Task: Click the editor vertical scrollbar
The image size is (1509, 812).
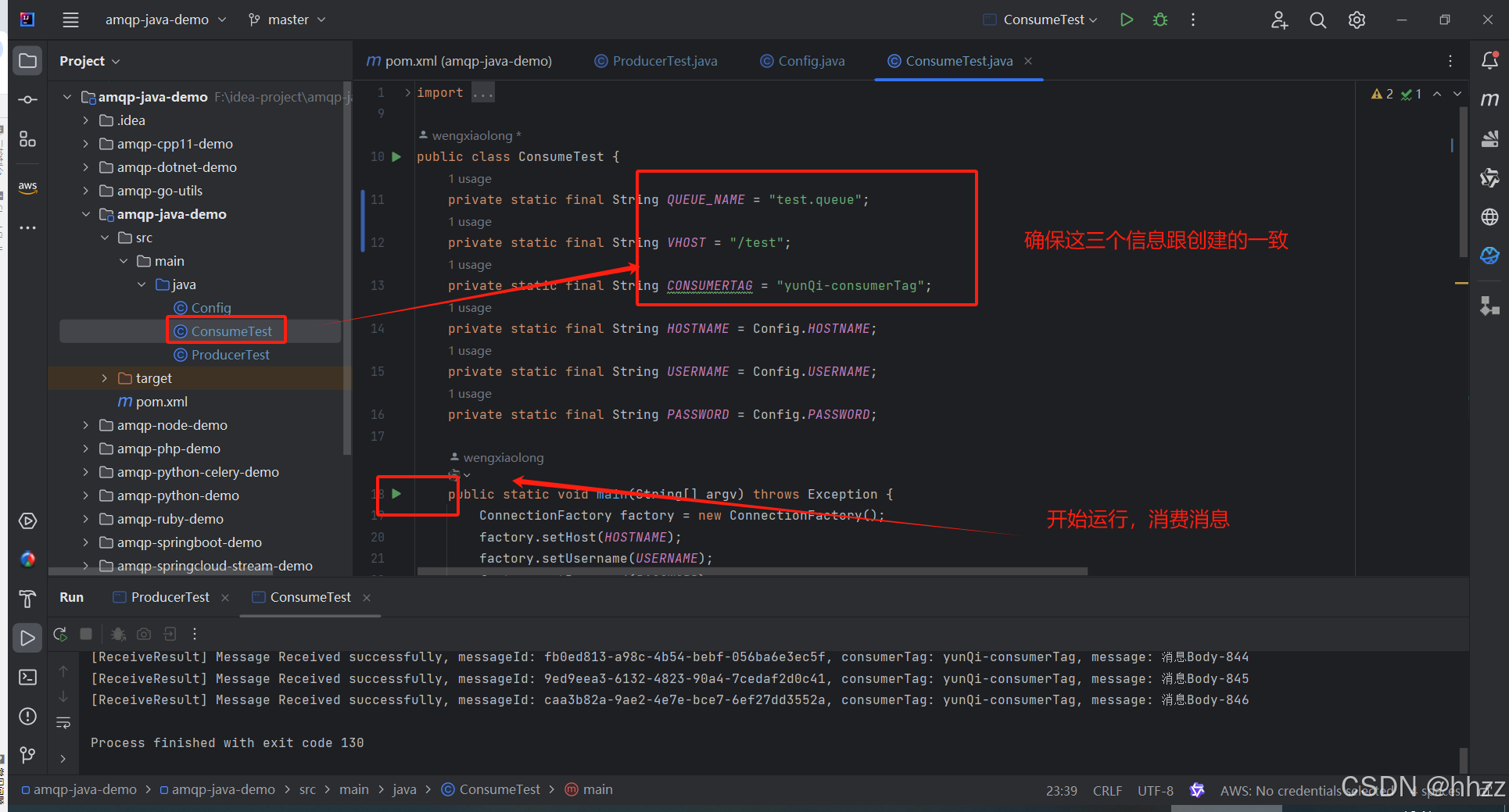Action: [1463, 182]
